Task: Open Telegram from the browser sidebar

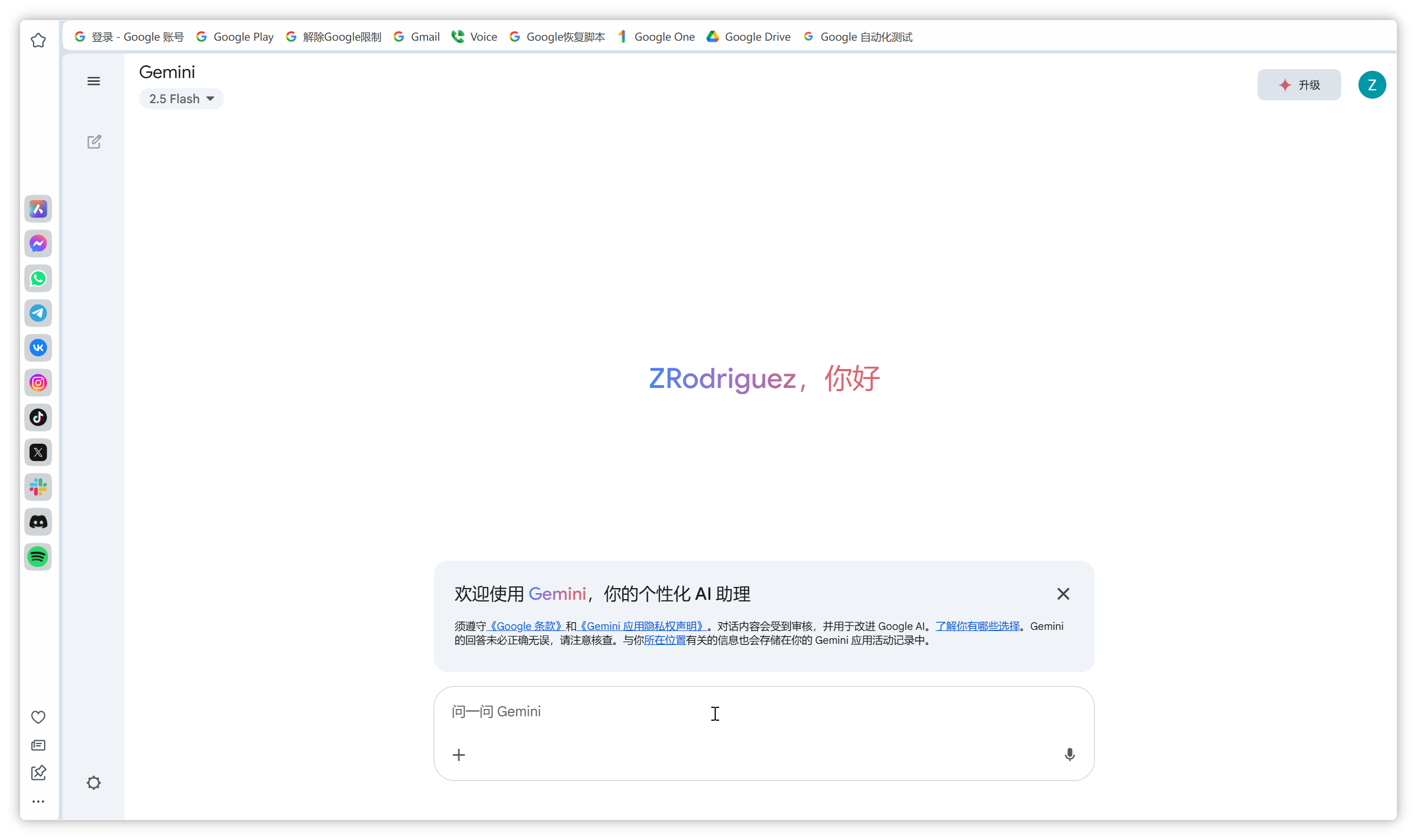Action: 38,313
